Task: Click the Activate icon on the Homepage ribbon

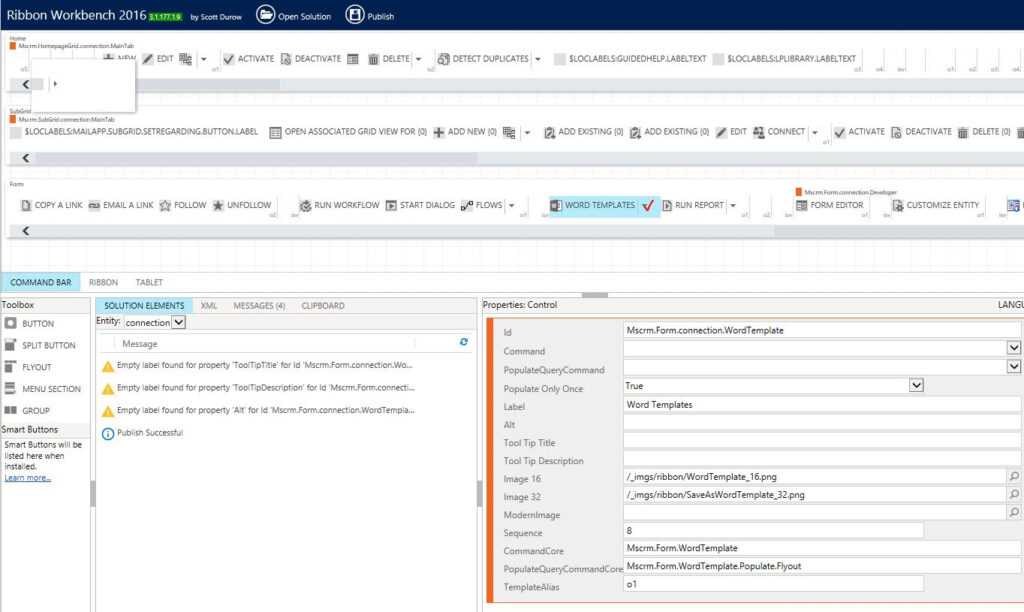Action: pyautogui.click(x=230, y=58)
